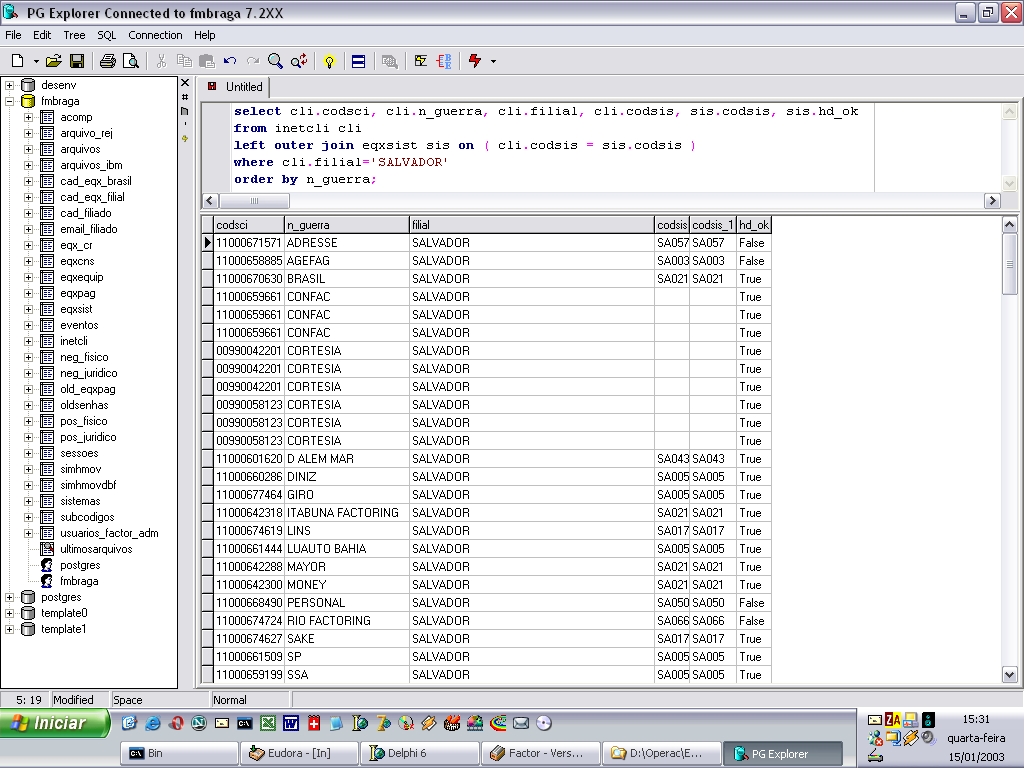This screenshot has width=1024, height=768.
Task: Click the Find magnifier icon
Action: point(275,61)
